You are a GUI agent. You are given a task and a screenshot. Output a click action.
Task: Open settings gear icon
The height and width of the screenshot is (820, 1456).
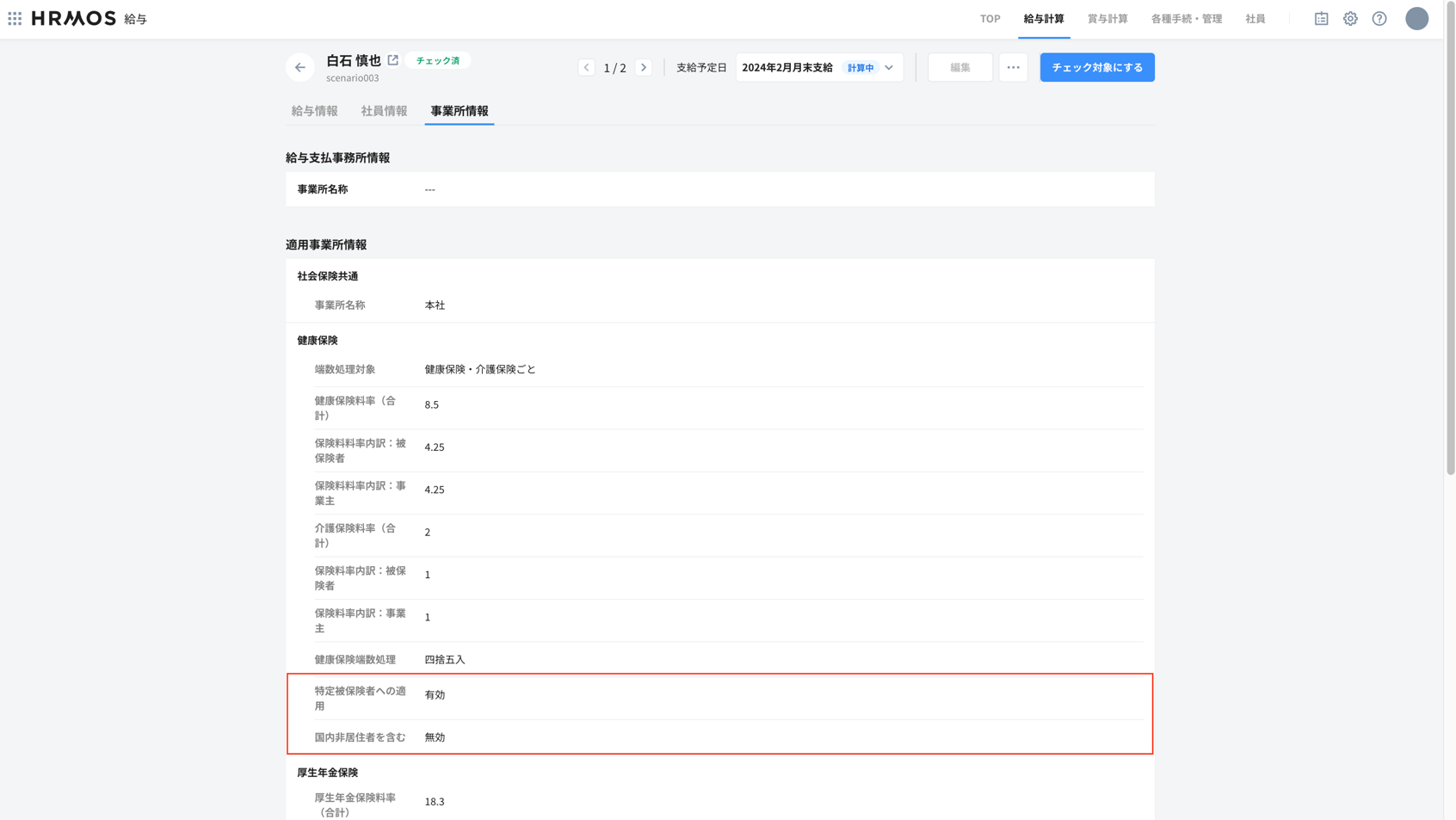pos(1350,18)
